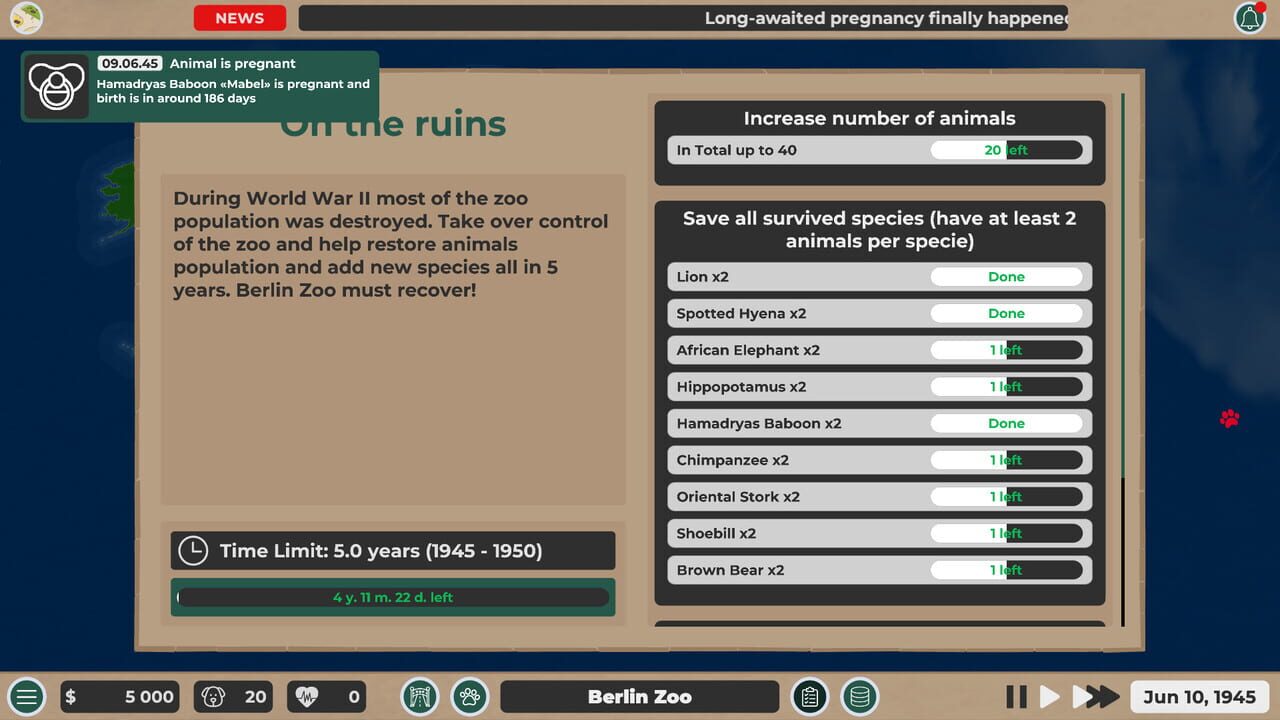The height and width of the screenshot is (720, 1280).
Task: Click the time remaining progress bar
Action: (393, 597)
